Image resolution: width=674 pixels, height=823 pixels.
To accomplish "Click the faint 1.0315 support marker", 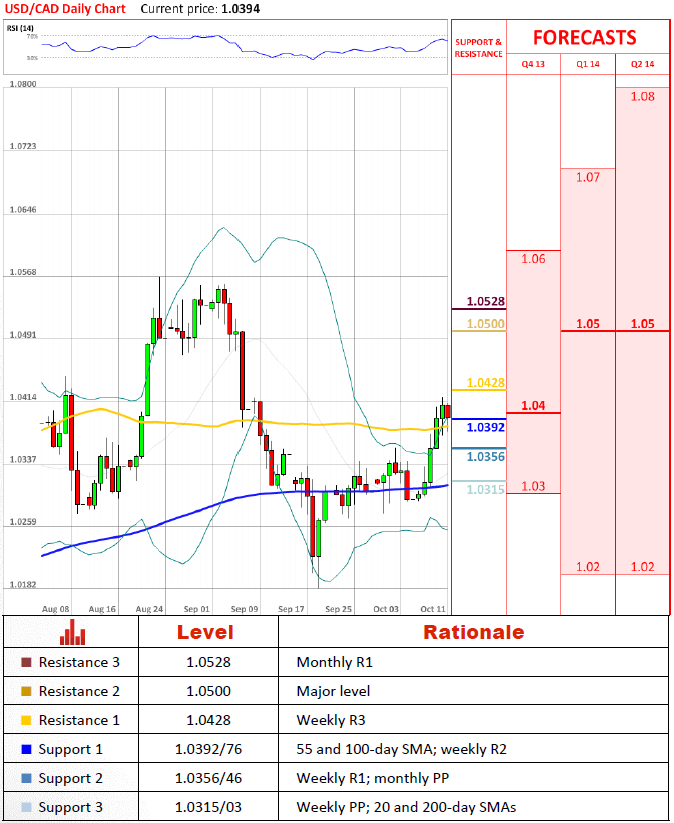I will [486, 489].
